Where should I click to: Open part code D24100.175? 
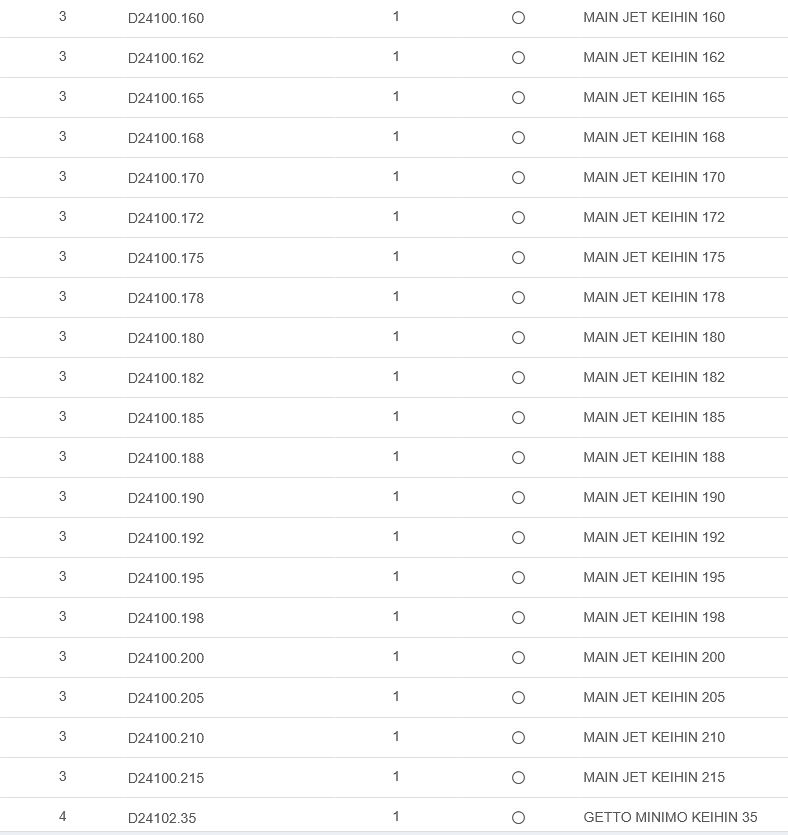tap(166, 258)
